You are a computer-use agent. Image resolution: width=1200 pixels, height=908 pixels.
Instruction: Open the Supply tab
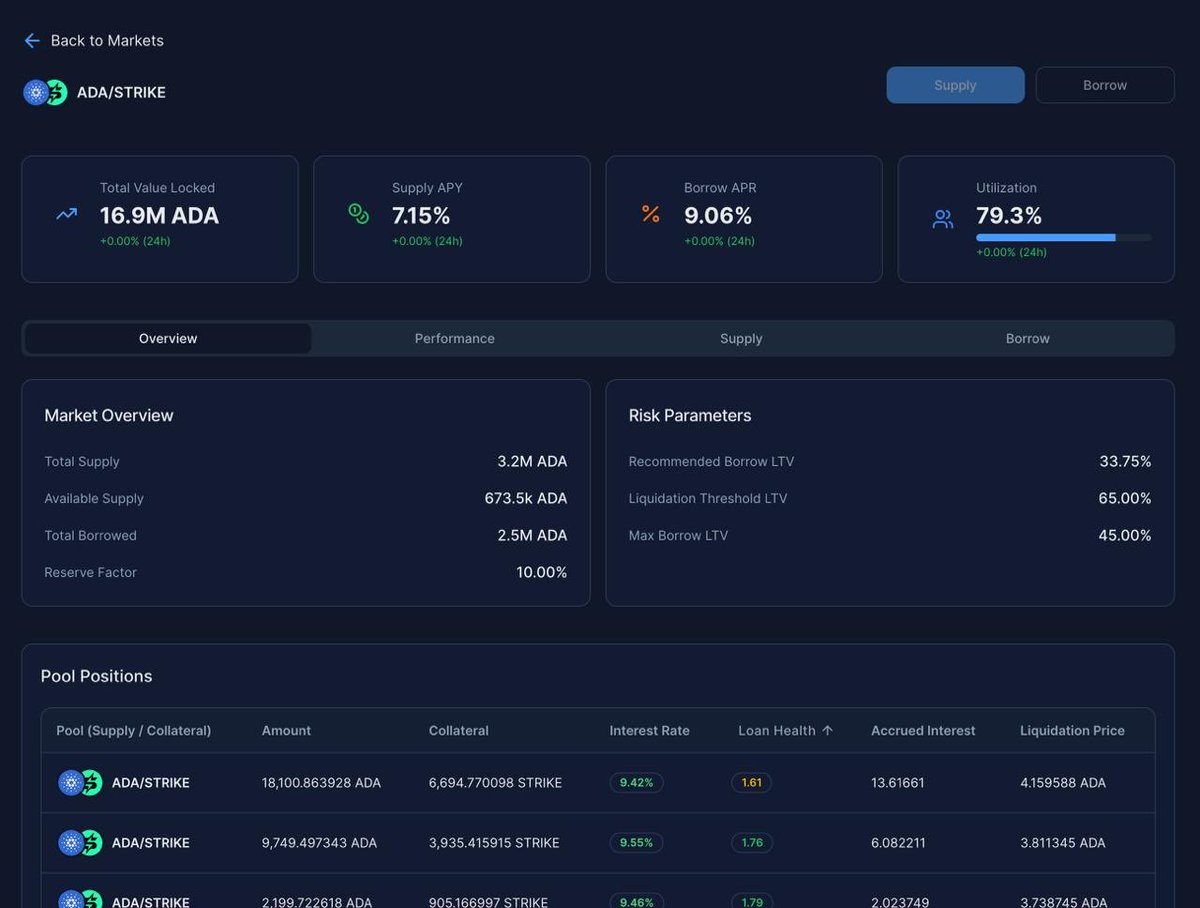tap(741, 339)
